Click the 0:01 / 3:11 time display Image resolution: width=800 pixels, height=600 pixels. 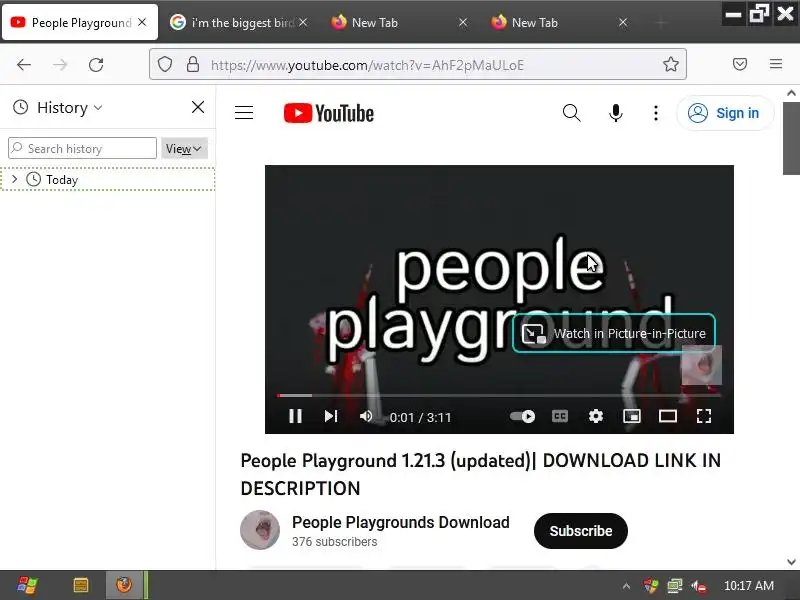click(420, 417)
